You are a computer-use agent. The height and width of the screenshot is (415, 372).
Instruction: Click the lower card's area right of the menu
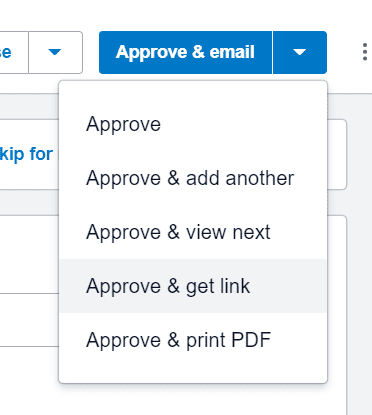point(337,315)
